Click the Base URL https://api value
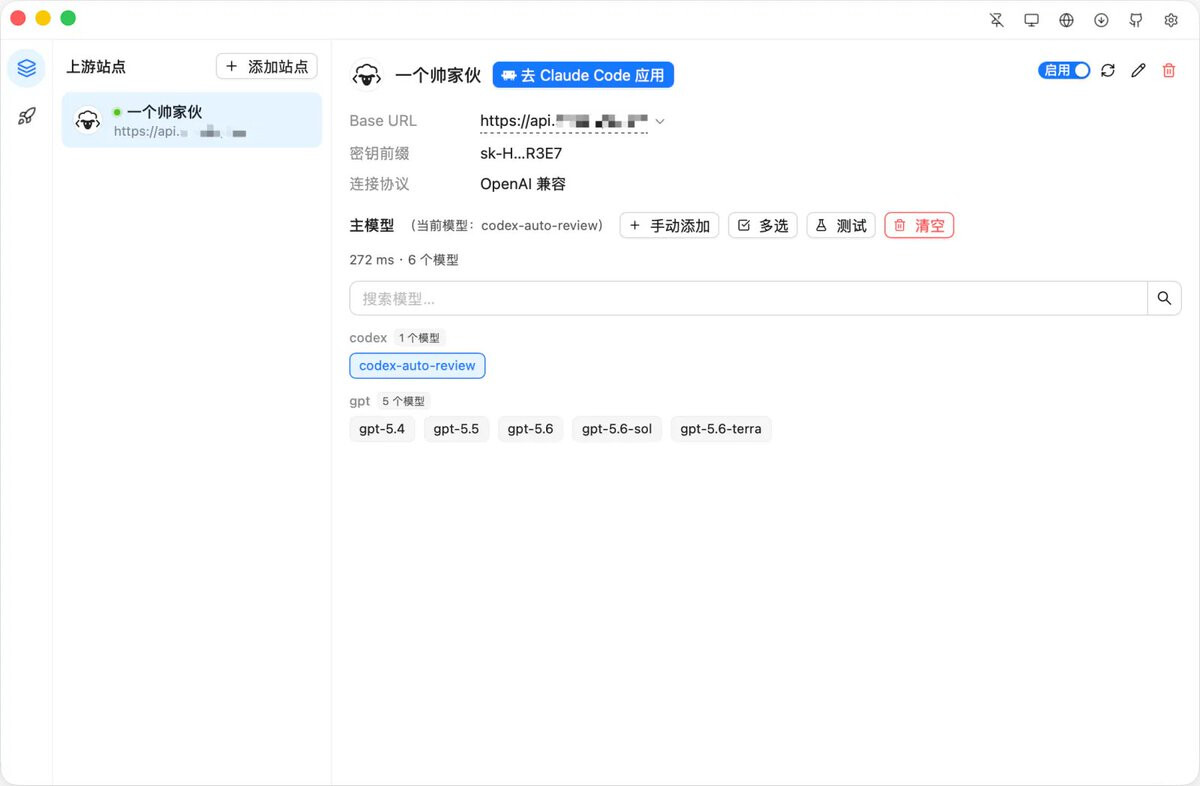1200x786 pixels. click(564, 121)
